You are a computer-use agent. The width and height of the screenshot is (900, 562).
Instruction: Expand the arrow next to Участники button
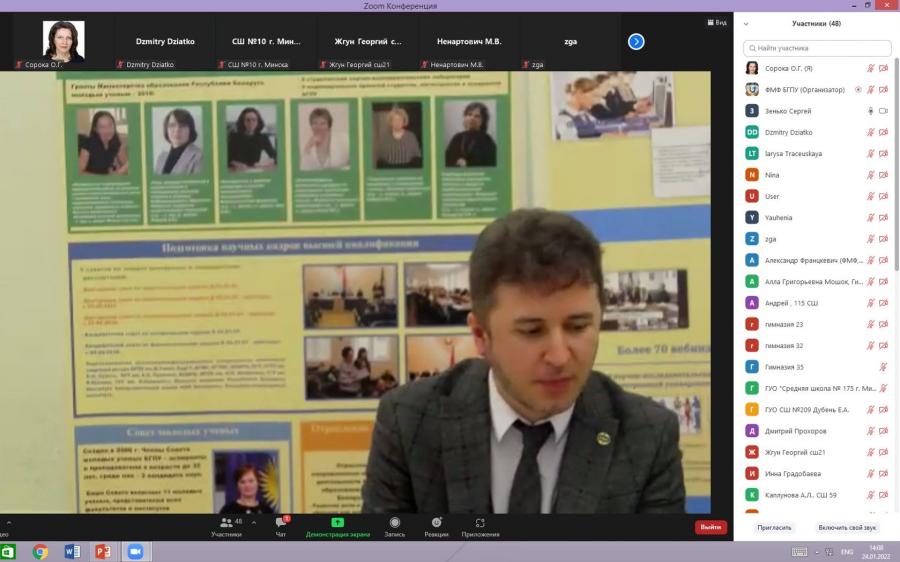point(254,522)
